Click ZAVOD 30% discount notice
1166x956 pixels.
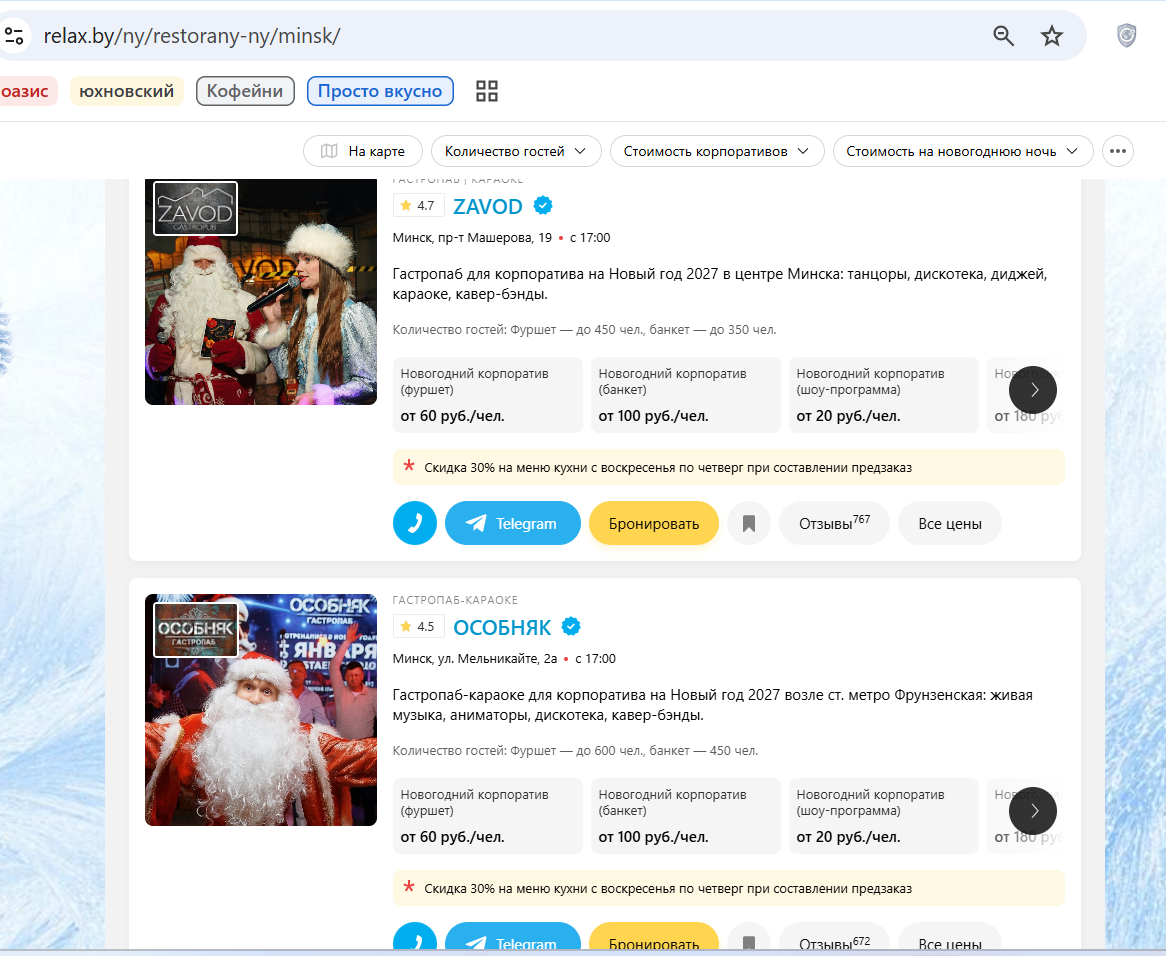(x=729, y=467)
